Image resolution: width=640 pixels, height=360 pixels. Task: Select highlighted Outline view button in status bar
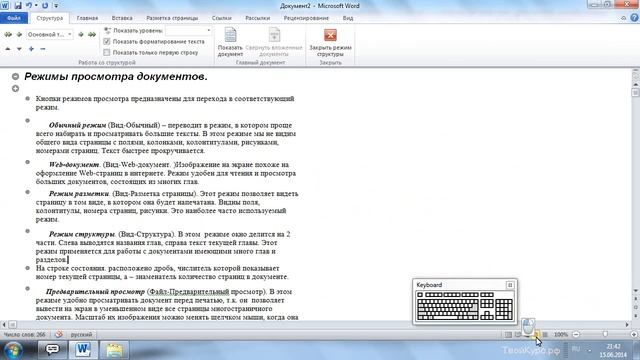pyautogui.click(x=536, y=335)
